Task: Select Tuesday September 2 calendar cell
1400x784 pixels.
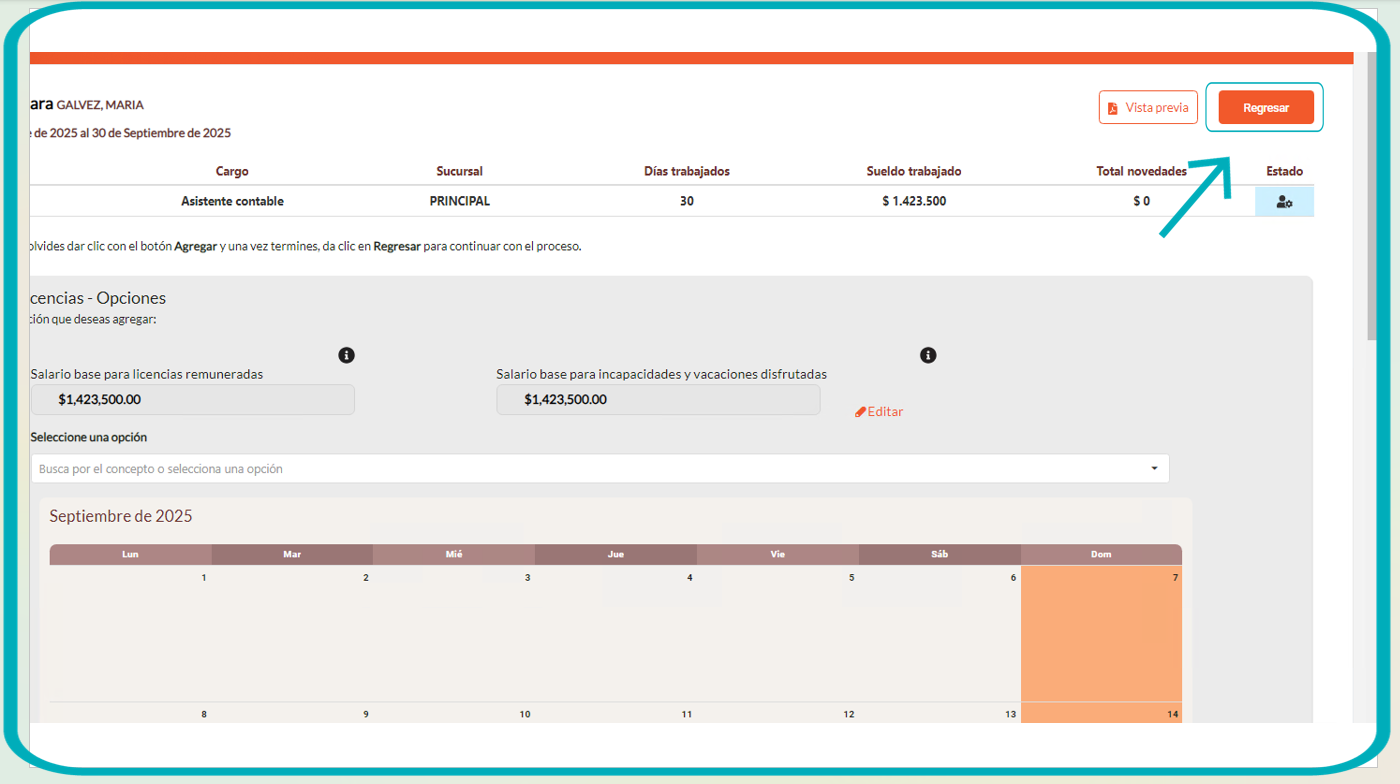Action: click(x=291, y=633)
